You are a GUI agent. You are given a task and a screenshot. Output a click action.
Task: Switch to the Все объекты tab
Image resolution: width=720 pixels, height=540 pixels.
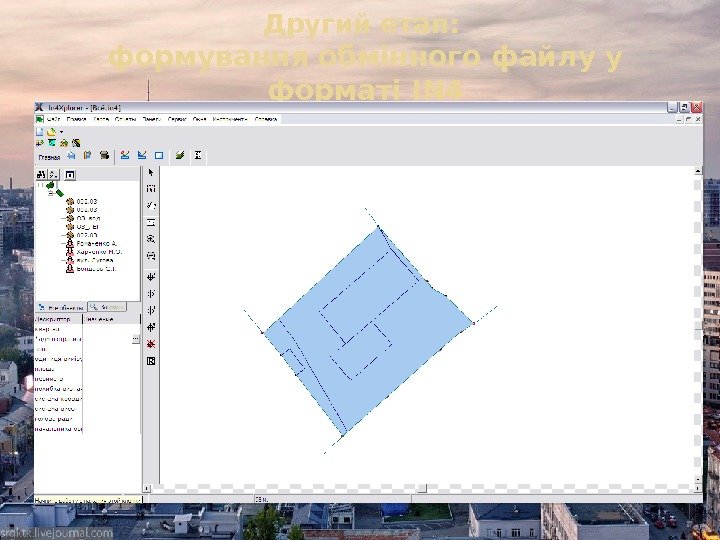coord(61,308)
